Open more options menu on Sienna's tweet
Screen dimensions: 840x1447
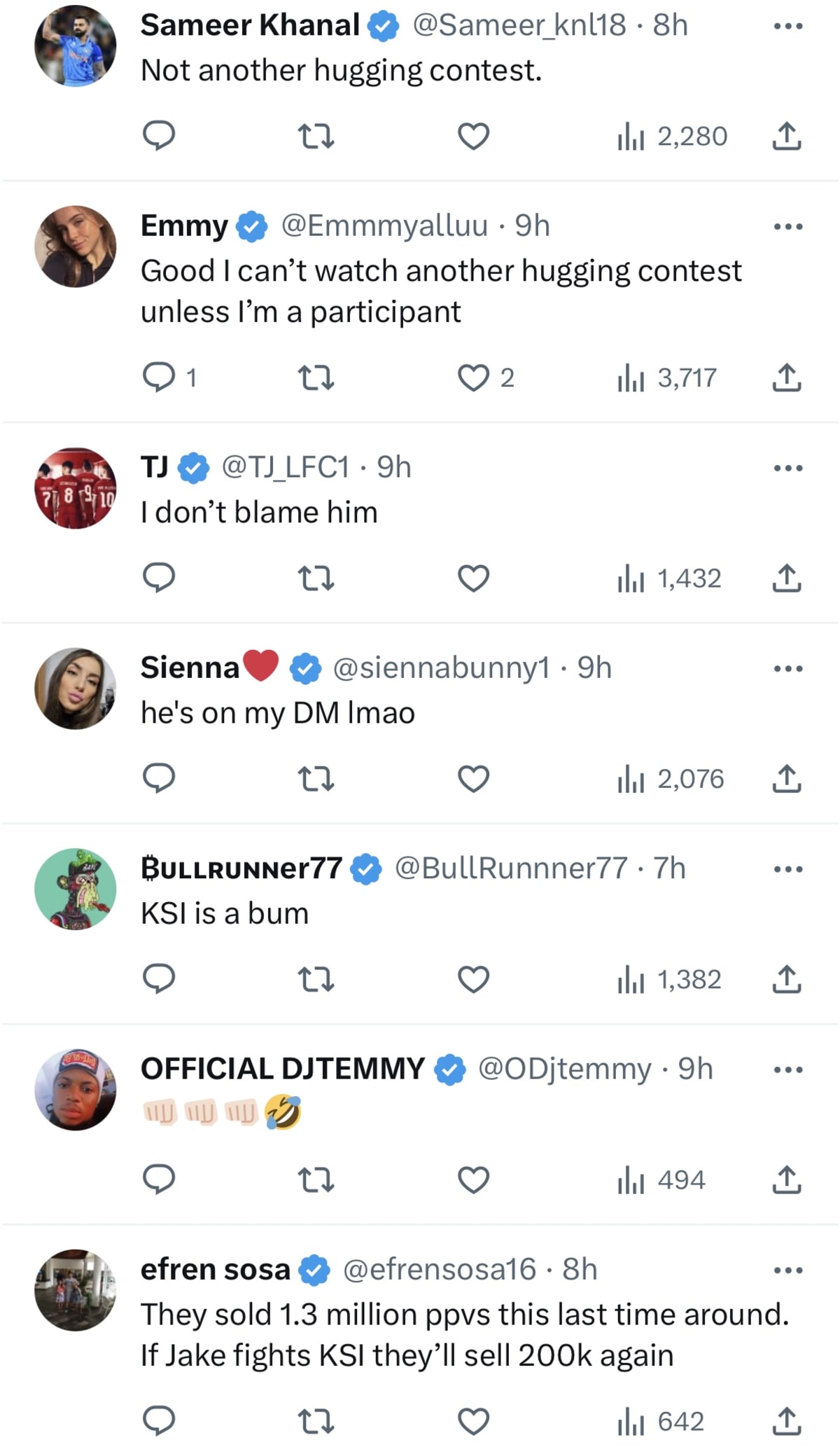pos(787,668)
